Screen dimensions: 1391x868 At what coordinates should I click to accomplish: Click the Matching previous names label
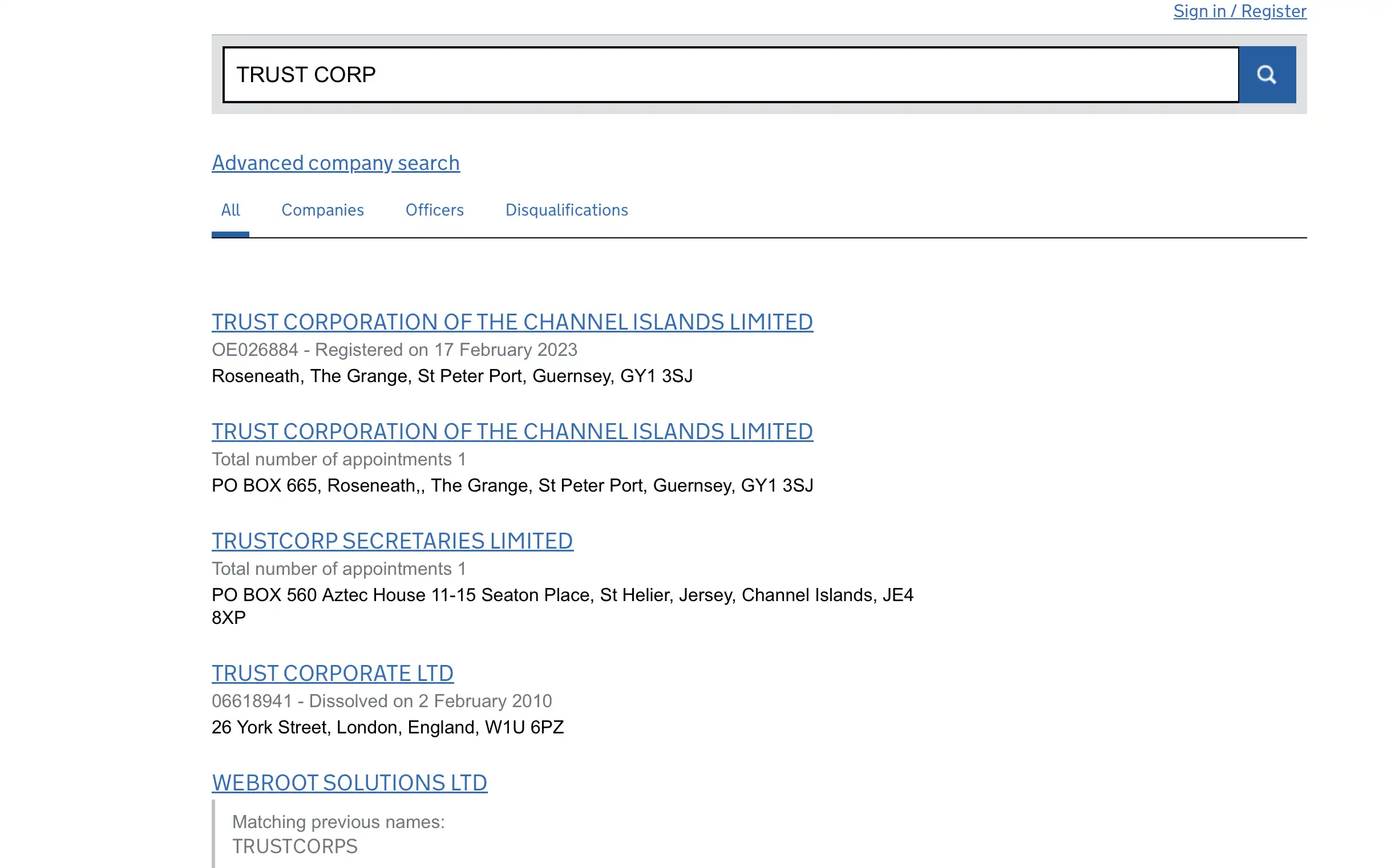coord(338,822)
